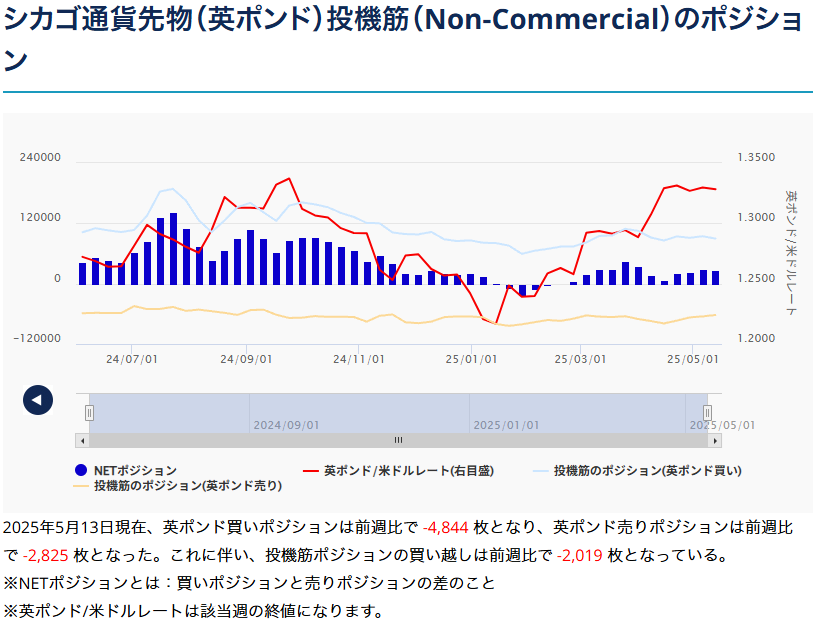Click the right scroll arrow of the navigator scrollbar
Image resolution: width=819 pixels, height=629 pixels.
(x=713, y=440)
